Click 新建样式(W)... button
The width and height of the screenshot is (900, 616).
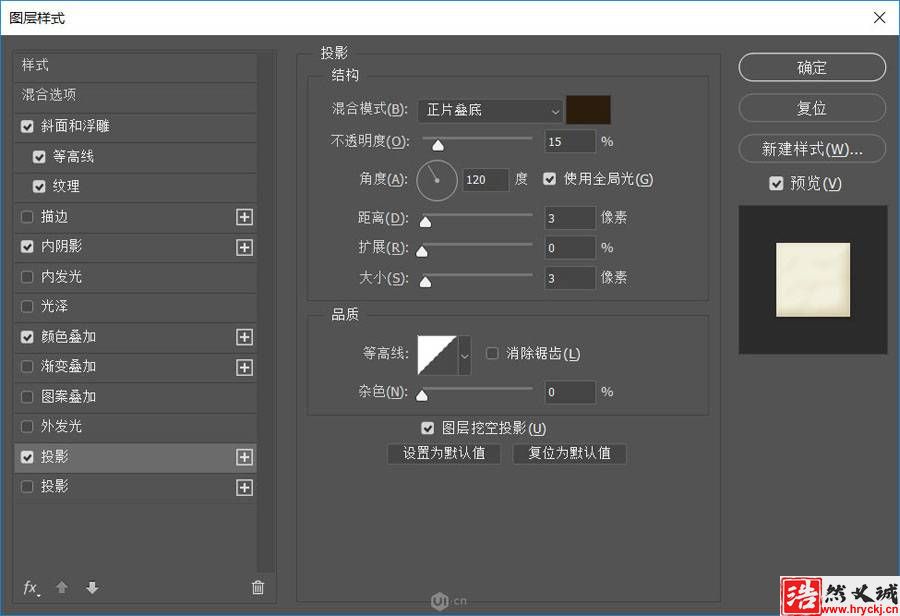(812, 149)
